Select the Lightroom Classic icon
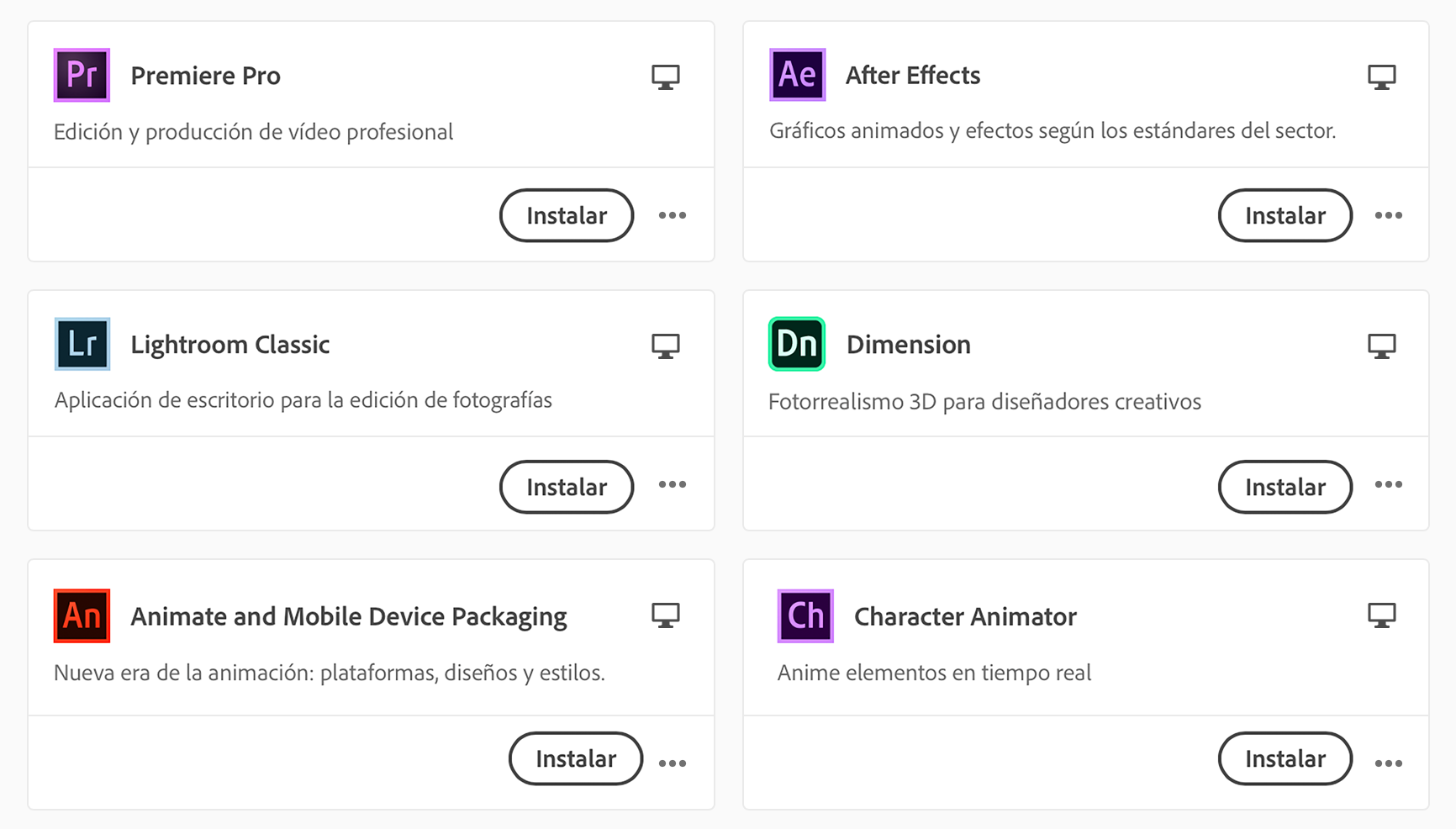Image resolution: width=1456 pixels, height=829 pixels. pos(81,344)
